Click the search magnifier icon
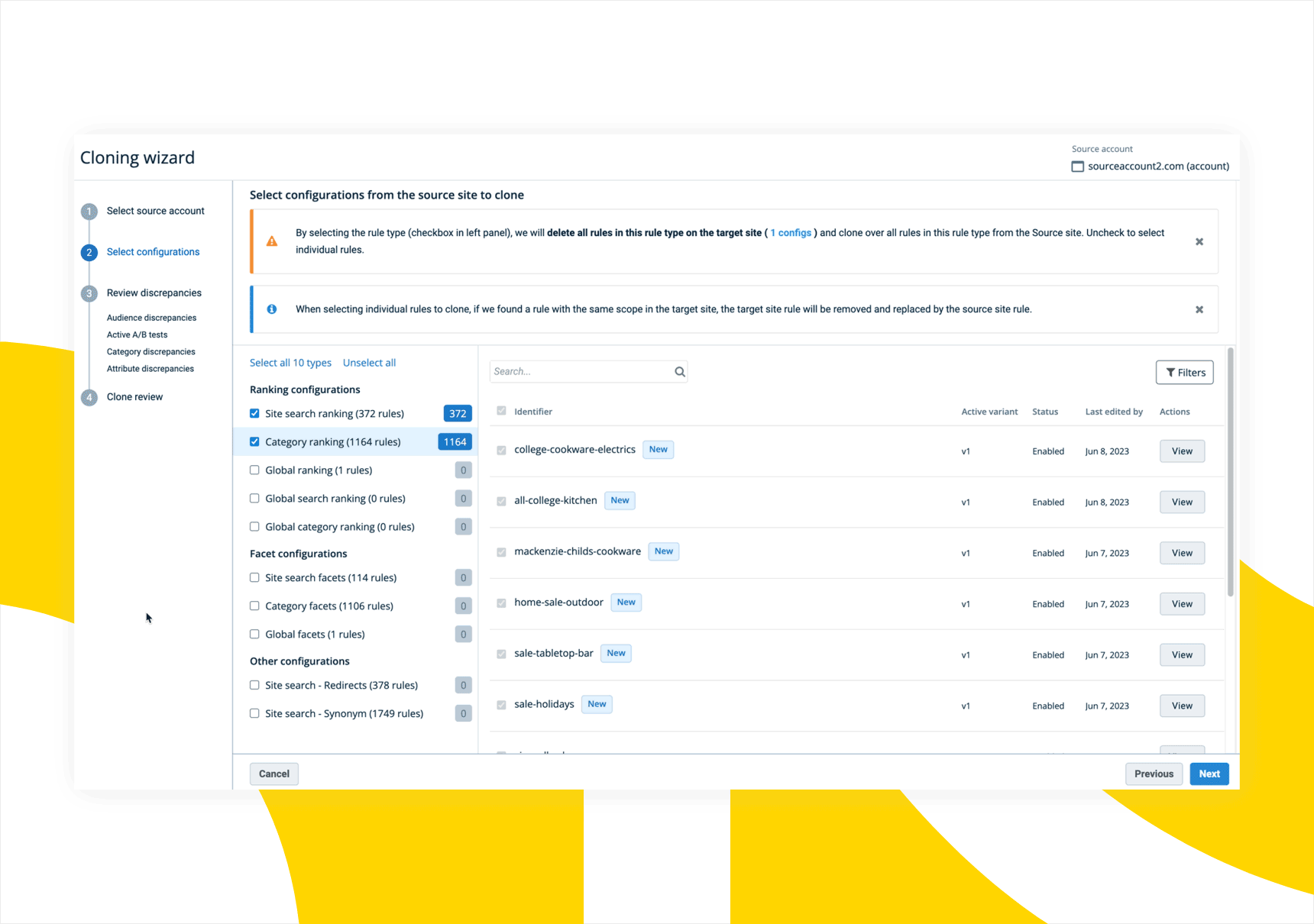The image size is (1314, 924). [679, 372]
